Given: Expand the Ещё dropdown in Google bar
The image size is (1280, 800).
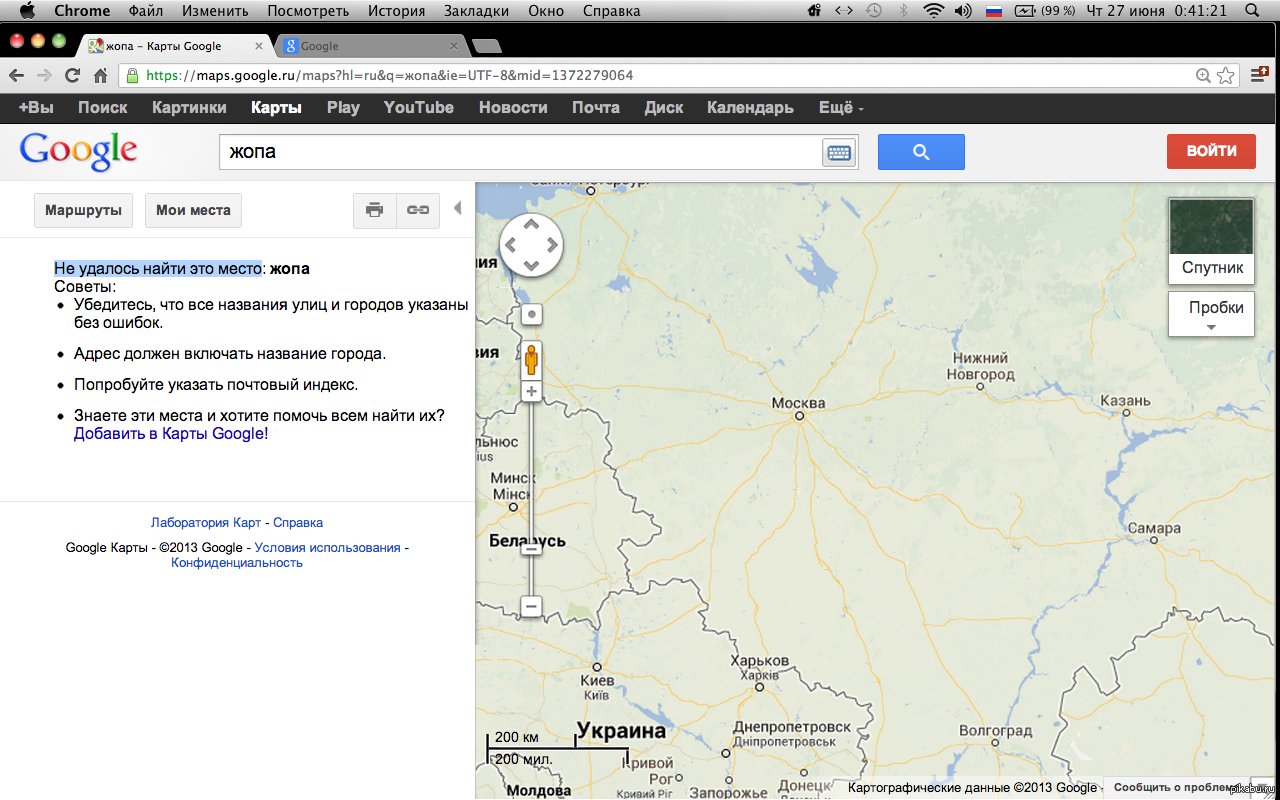Looking at the screenshot, I should [841, 108].
